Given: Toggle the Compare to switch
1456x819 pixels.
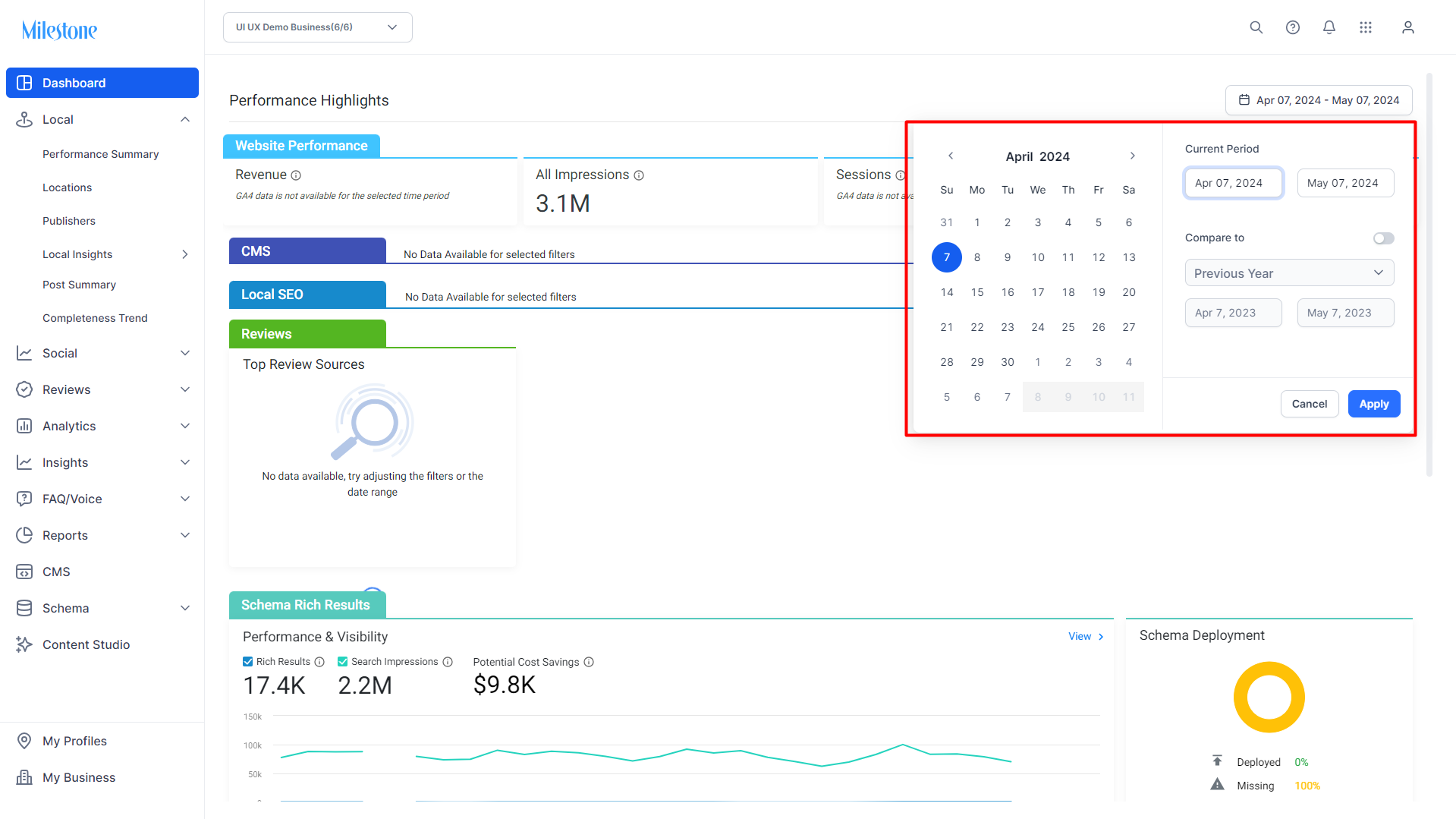Looking at the screenshot, I should (x=1384, y=238).
